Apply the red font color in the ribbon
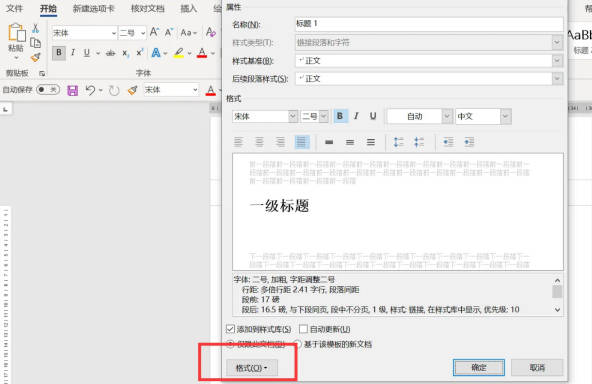 point(202,53)
